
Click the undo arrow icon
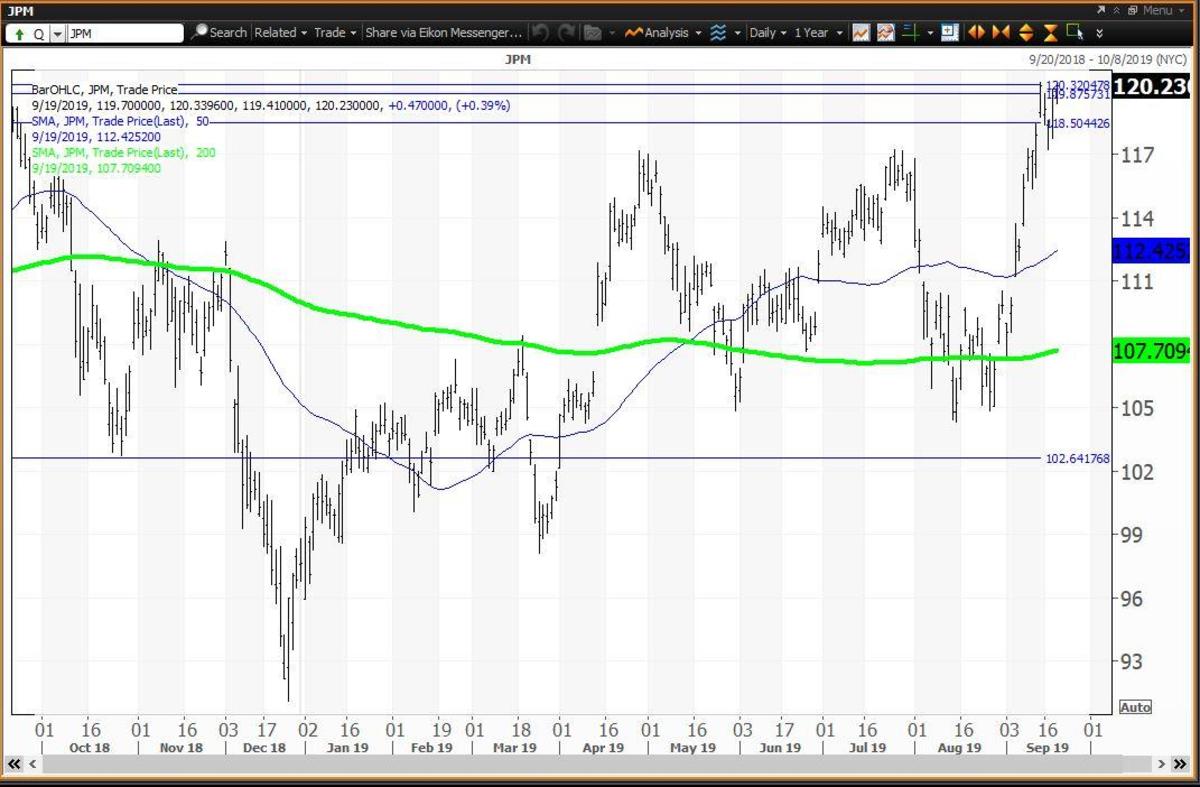pos(540,32)
